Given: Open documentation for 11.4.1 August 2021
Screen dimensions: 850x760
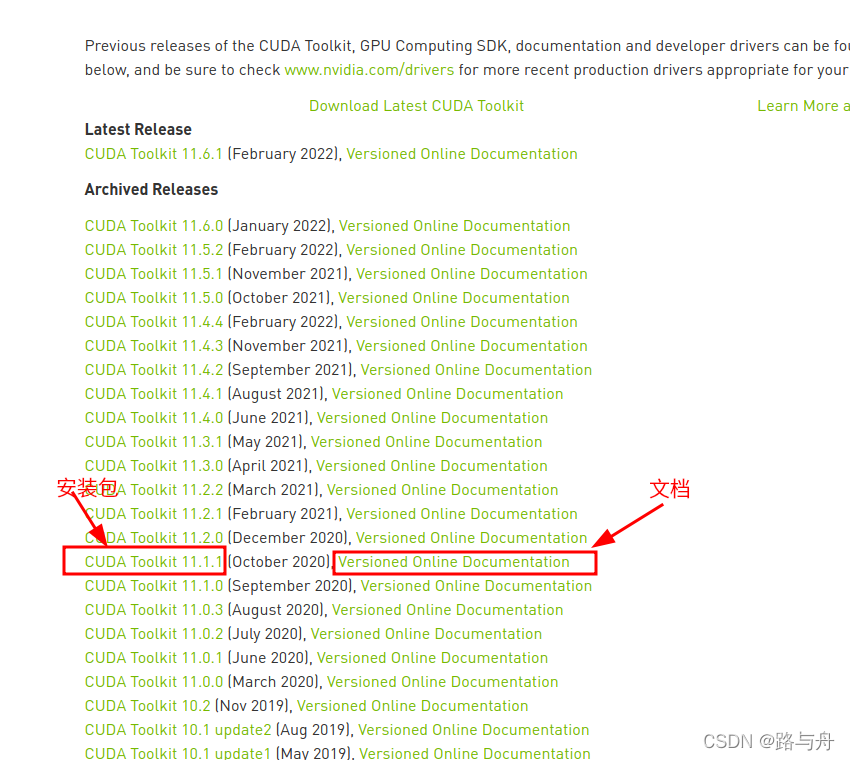Looking at the screenshot, I should tap(447, 394).
